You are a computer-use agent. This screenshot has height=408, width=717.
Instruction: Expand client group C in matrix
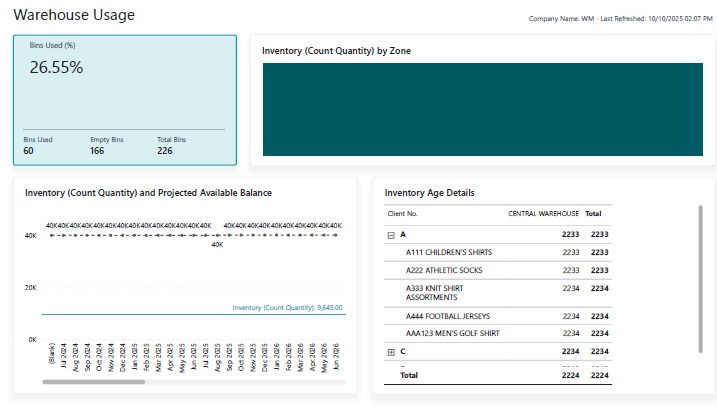tap(391, 352)
